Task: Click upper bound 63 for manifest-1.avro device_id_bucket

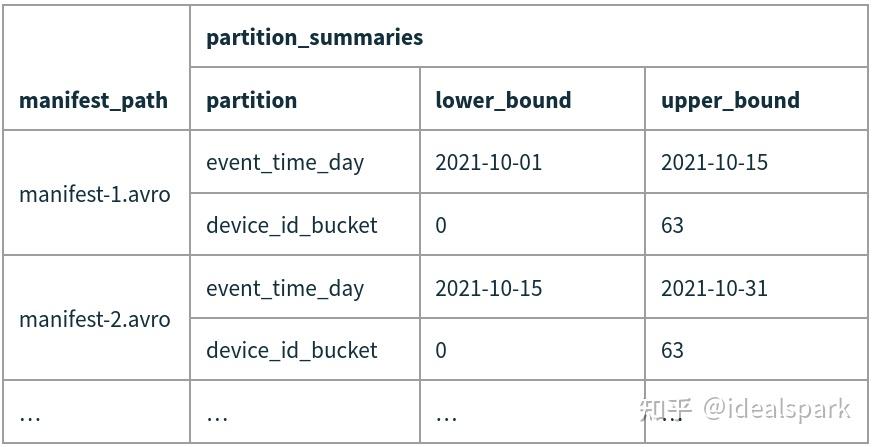Action: tap(672, 225)
